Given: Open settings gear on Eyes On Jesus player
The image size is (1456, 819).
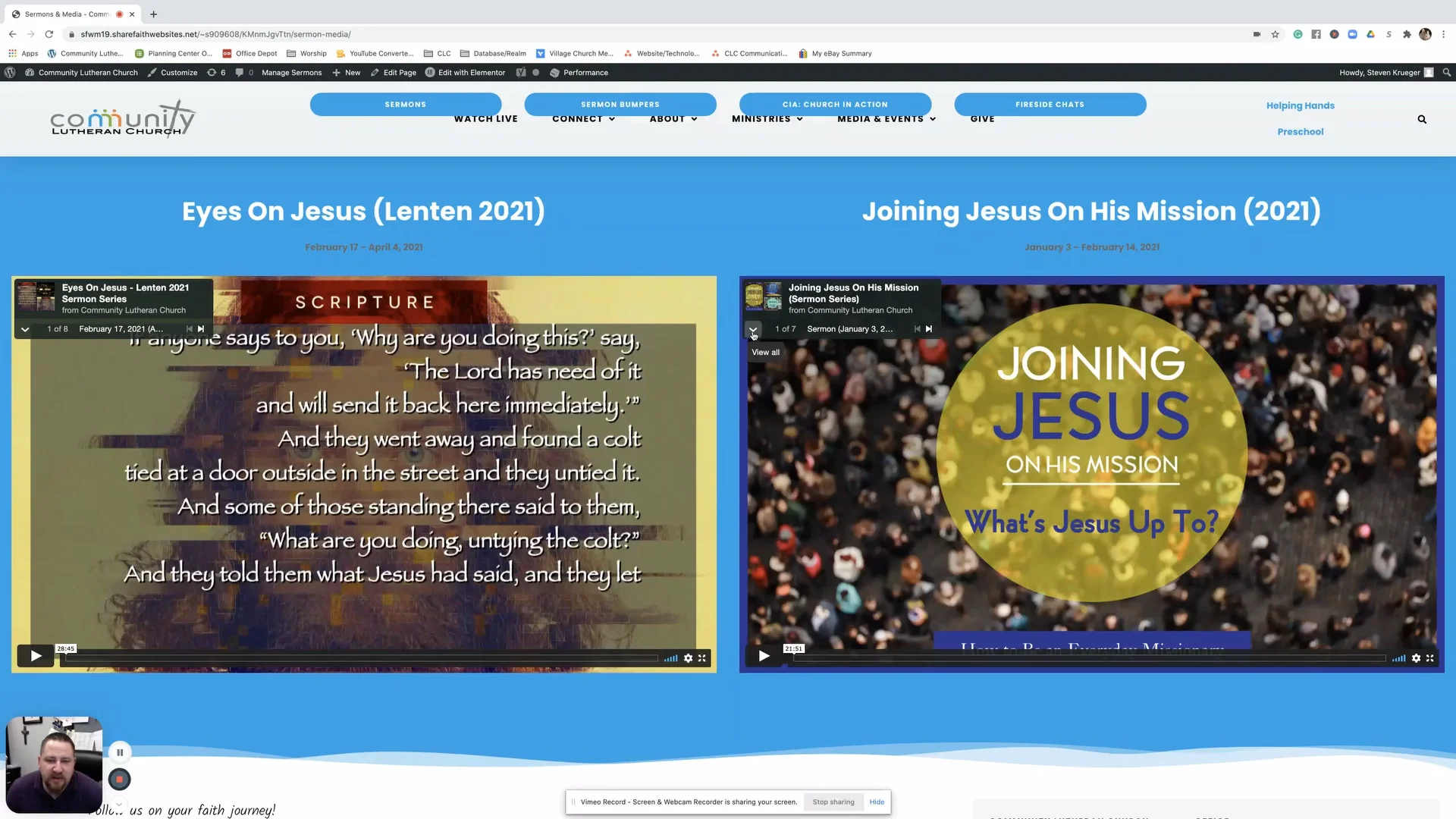Looking at the screenshot, I should click(x=688, y=658).
